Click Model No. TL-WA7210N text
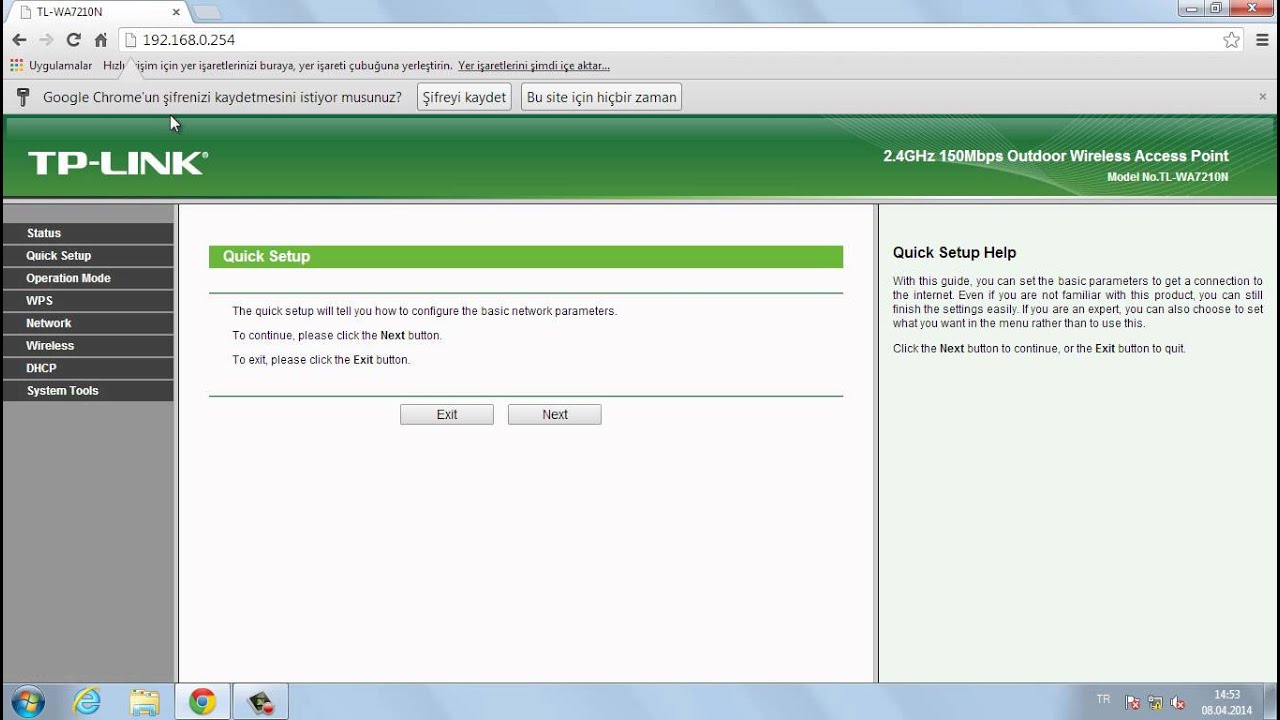Viewport: 1280px width, 720px height. [1167, 177]
